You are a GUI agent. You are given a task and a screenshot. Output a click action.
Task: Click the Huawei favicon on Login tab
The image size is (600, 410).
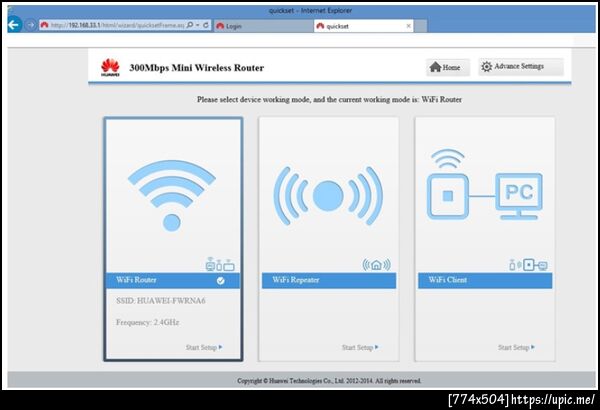220,26
